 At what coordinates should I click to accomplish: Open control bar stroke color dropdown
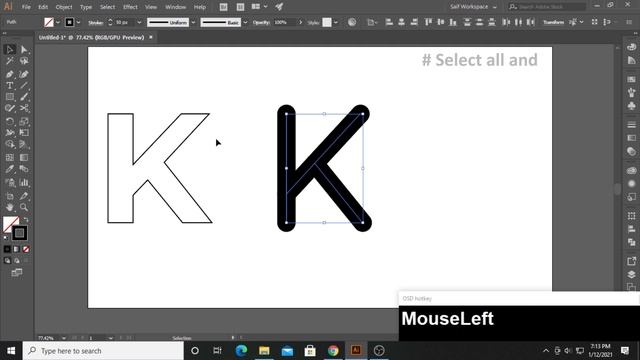(78, 22)
